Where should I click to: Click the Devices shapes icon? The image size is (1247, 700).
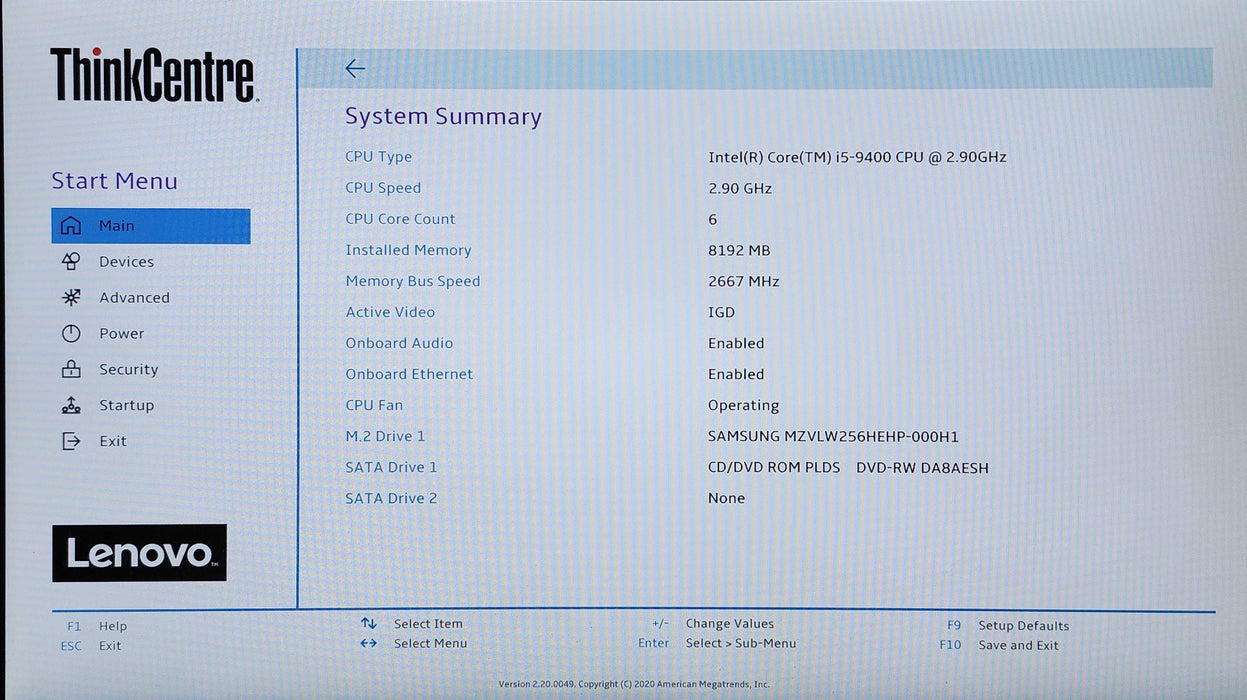[71, 262]
